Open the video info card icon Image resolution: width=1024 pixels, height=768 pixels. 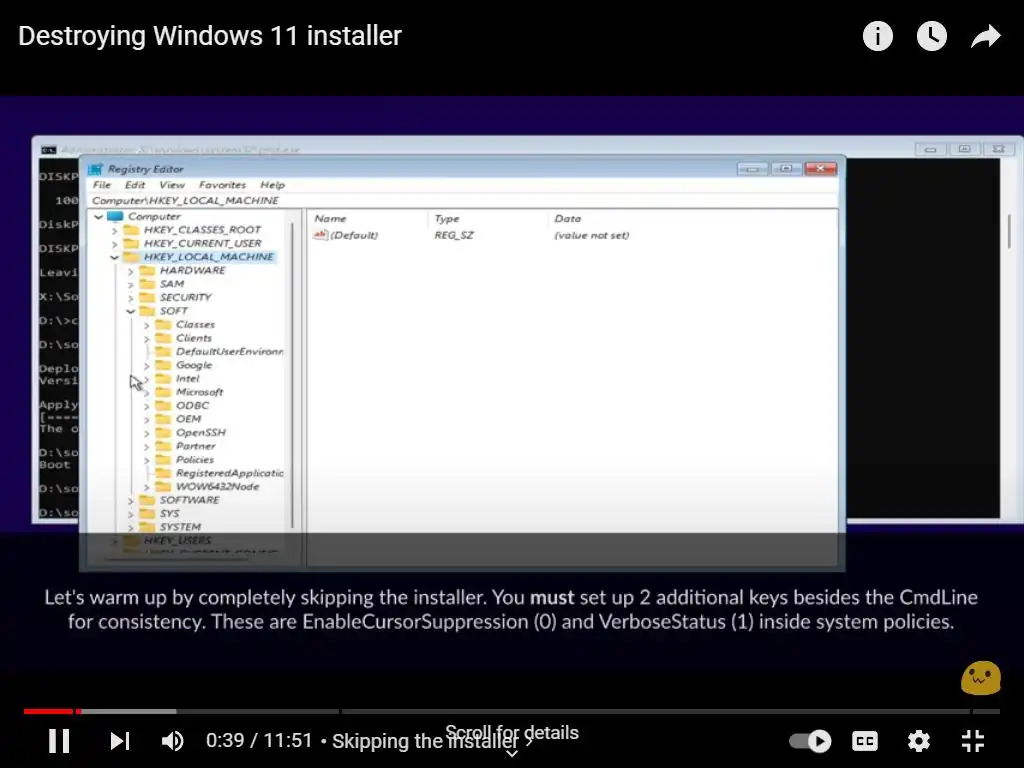pos(877,36)
